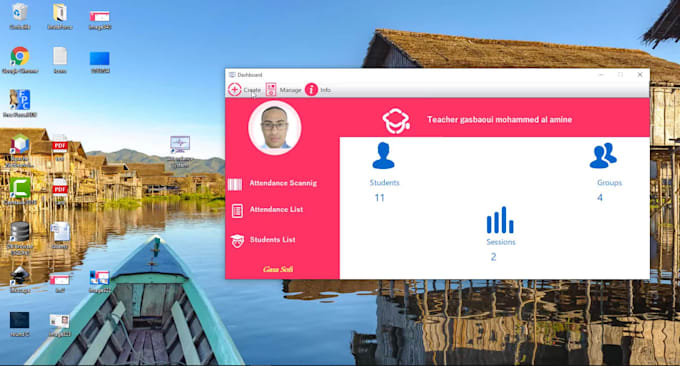Select the FPC cheetah desktop shortcut
The image size is (680, 366).
pyautogui.click(x=20, y=103)
